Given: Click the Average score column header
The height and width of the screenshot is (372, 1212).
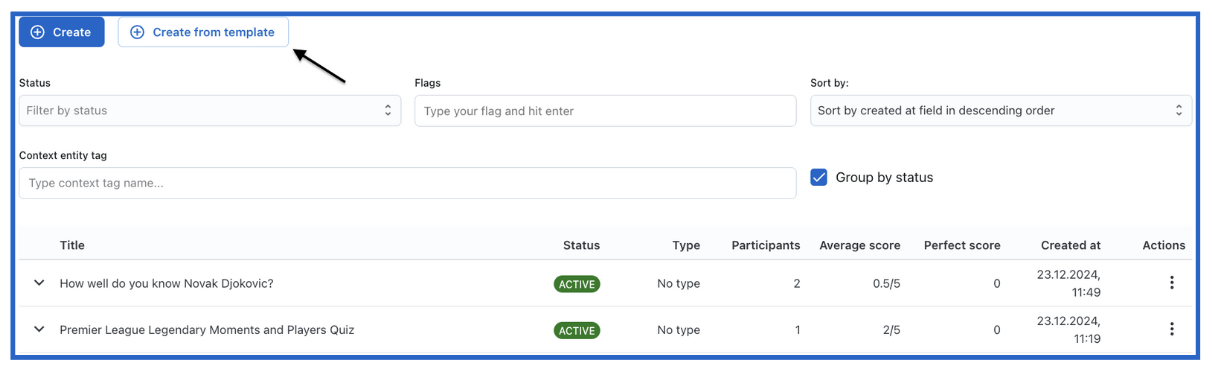Looking at the screenshot, I should [x=860, y=245].
